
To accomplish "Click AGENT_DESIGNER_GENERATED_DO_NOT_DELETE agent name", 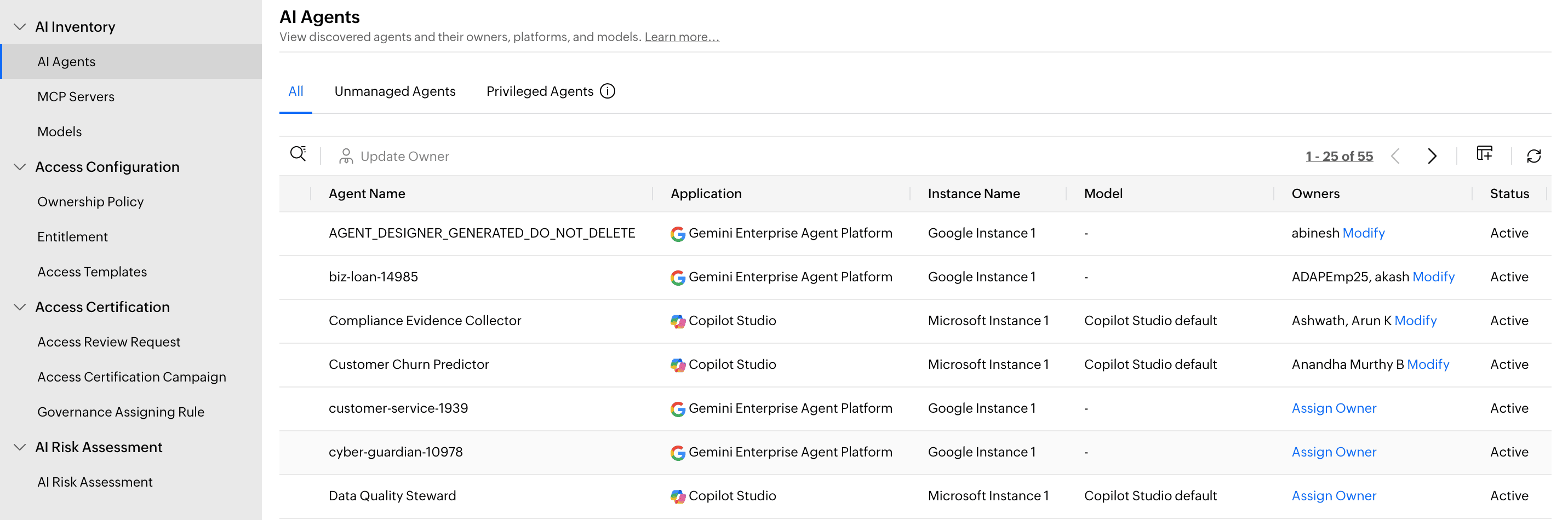I will [x=482, y=233].
